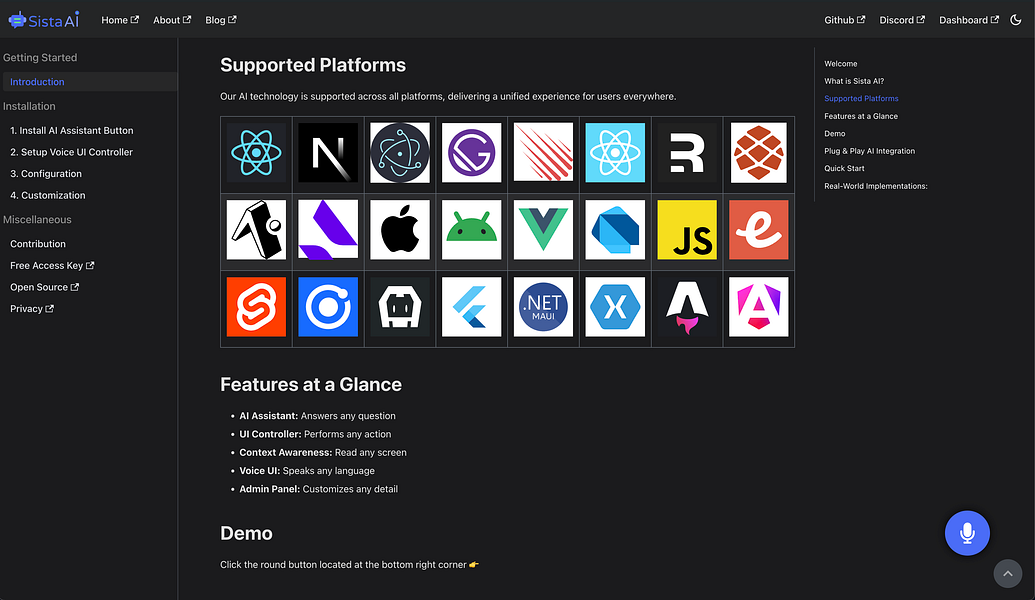This screenshot has width=1035, height=600.
Task: Click the Dart logo tile
Action: coord(615,230)
